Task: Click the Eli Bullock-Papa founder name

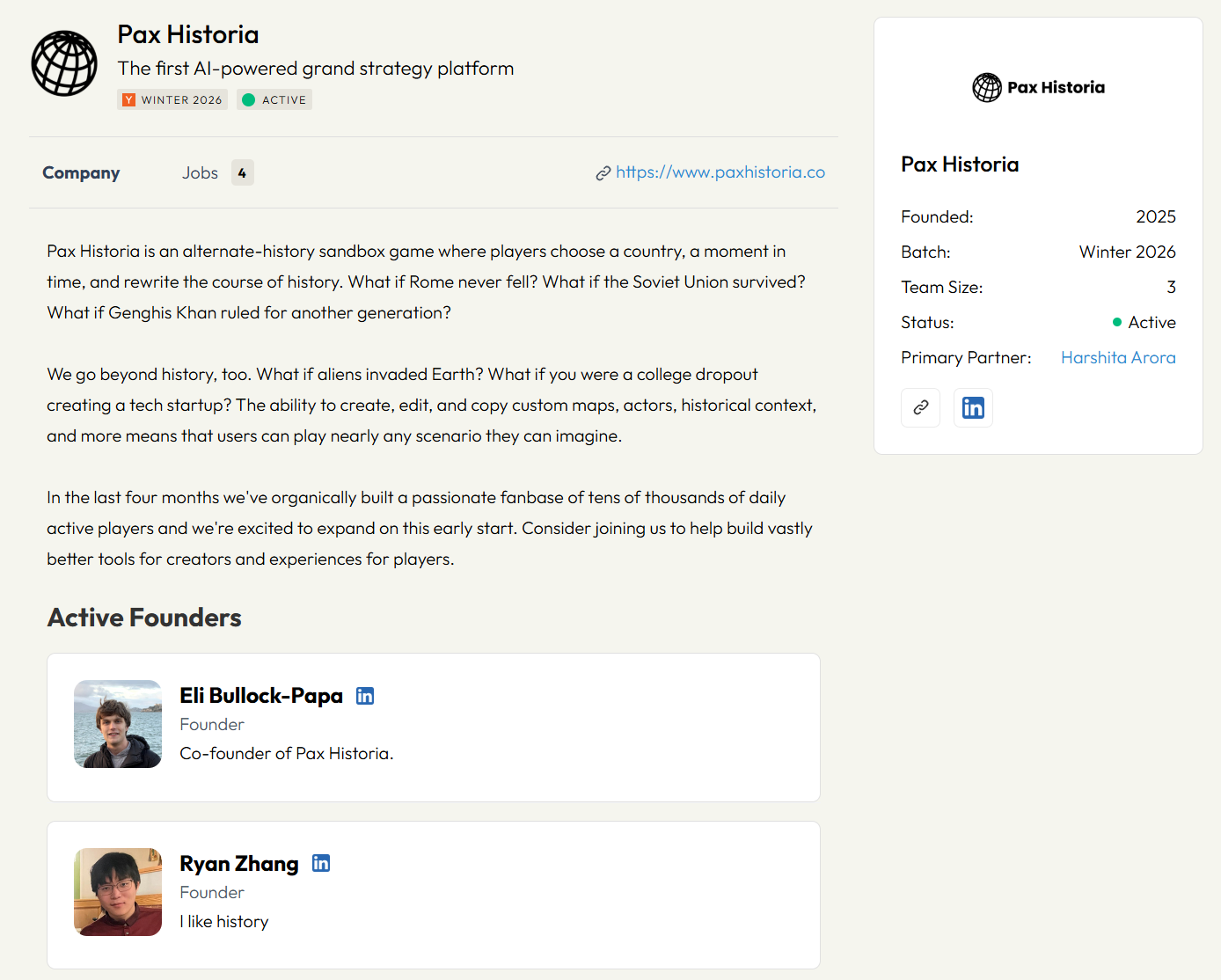Action: tap(261, 696)
